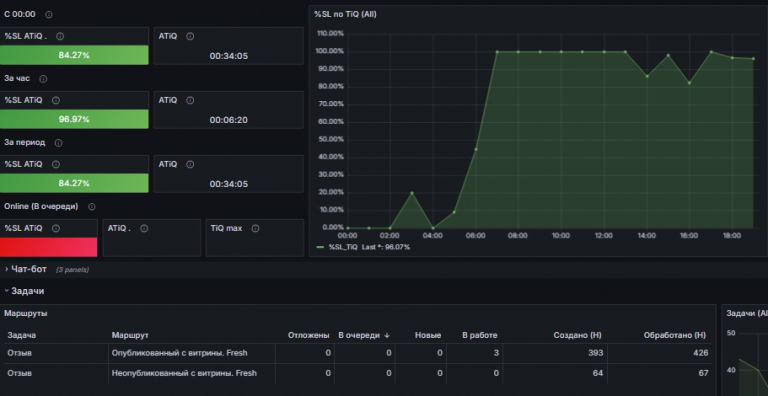Click info icon on %SL ATiQ 96.97% panel
Screen dimensions: 768x396
[56, 100]
